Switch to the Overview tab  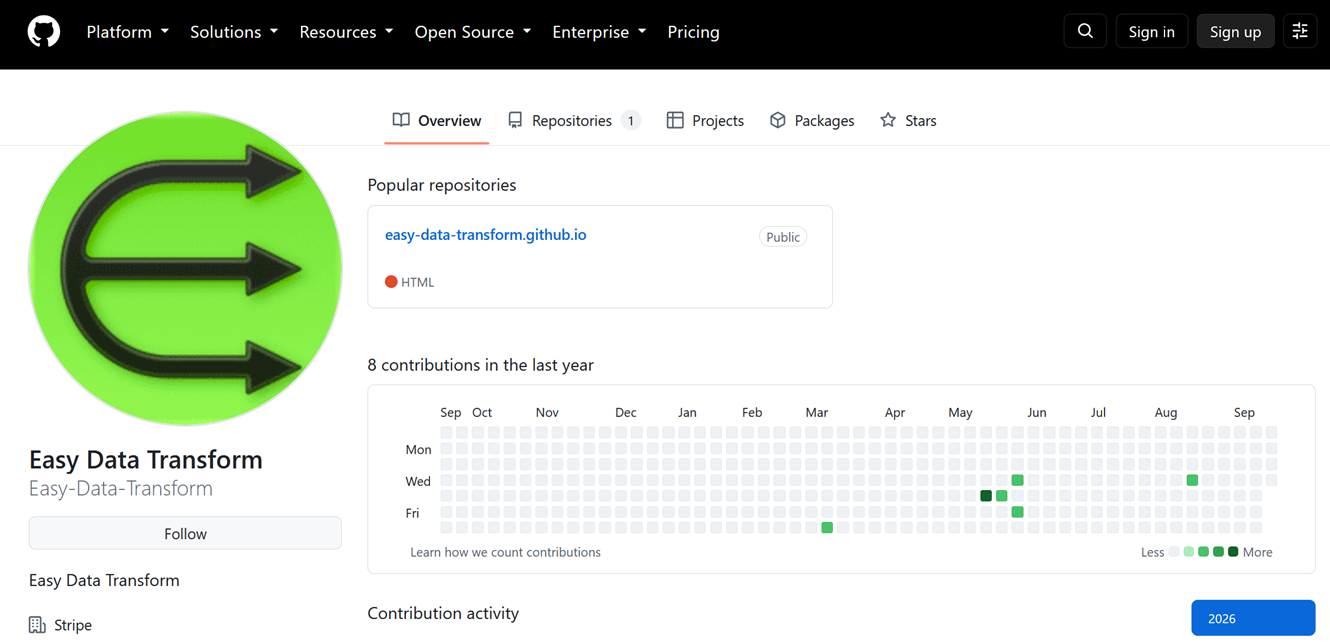(437, 121)
